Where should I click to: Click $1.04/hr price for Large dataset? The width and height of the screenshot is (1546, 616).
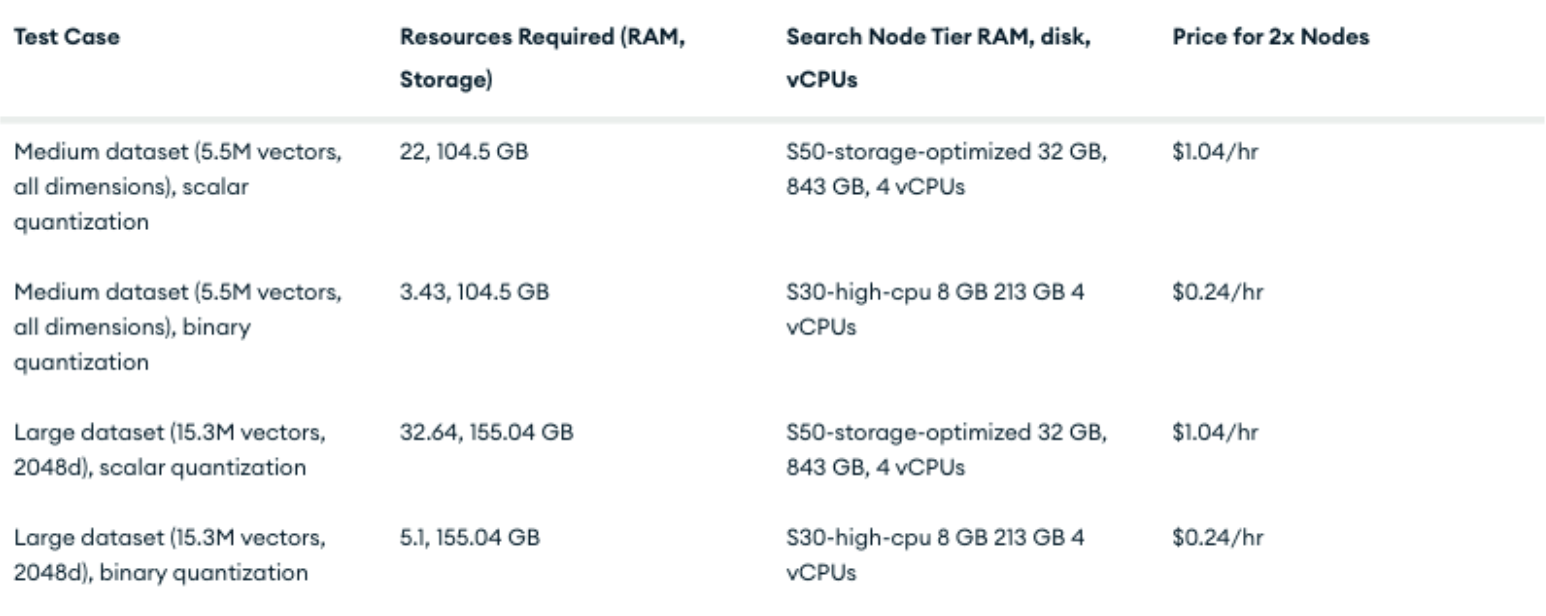1216,431
